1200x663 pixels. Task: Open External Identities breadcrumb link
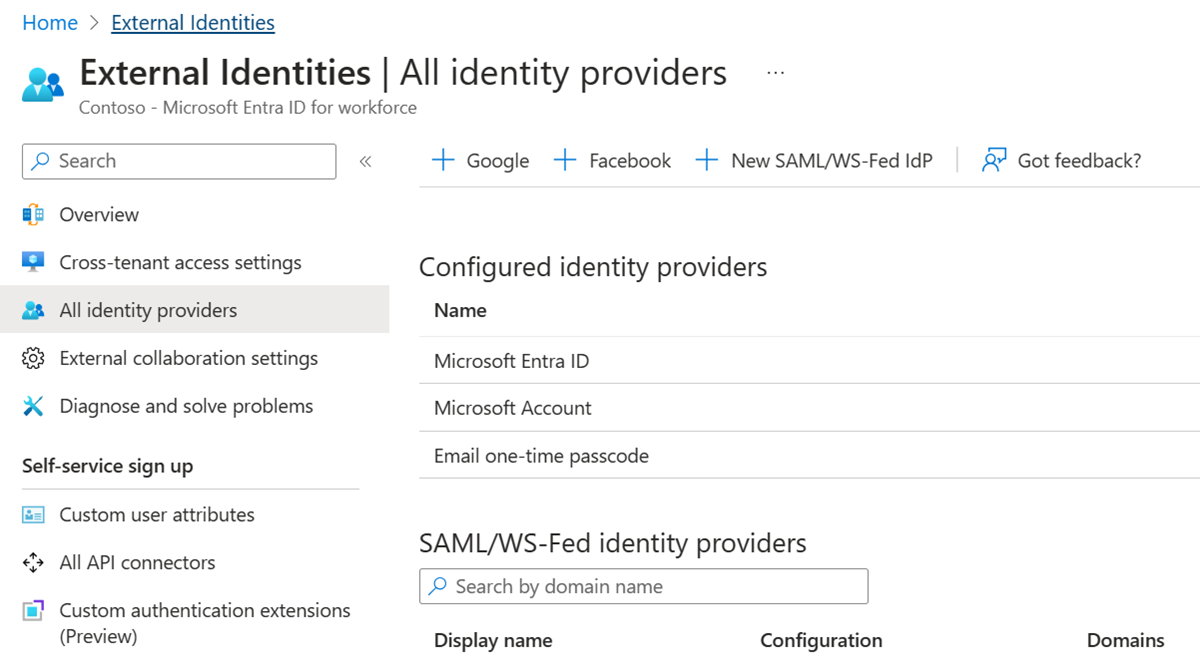tap(192, 22)
